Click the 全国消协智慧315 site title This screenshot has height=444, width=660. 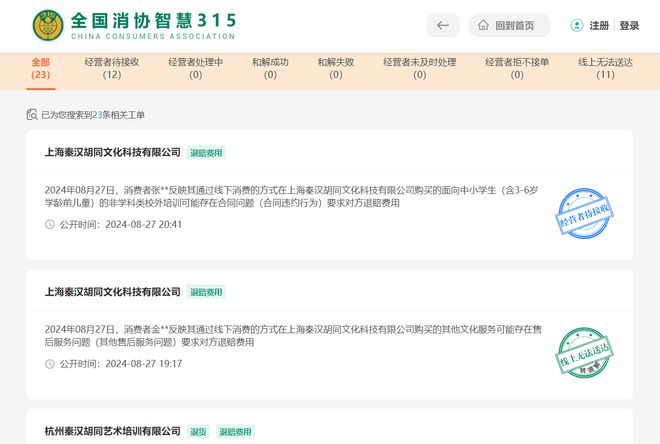coord(153,21)
